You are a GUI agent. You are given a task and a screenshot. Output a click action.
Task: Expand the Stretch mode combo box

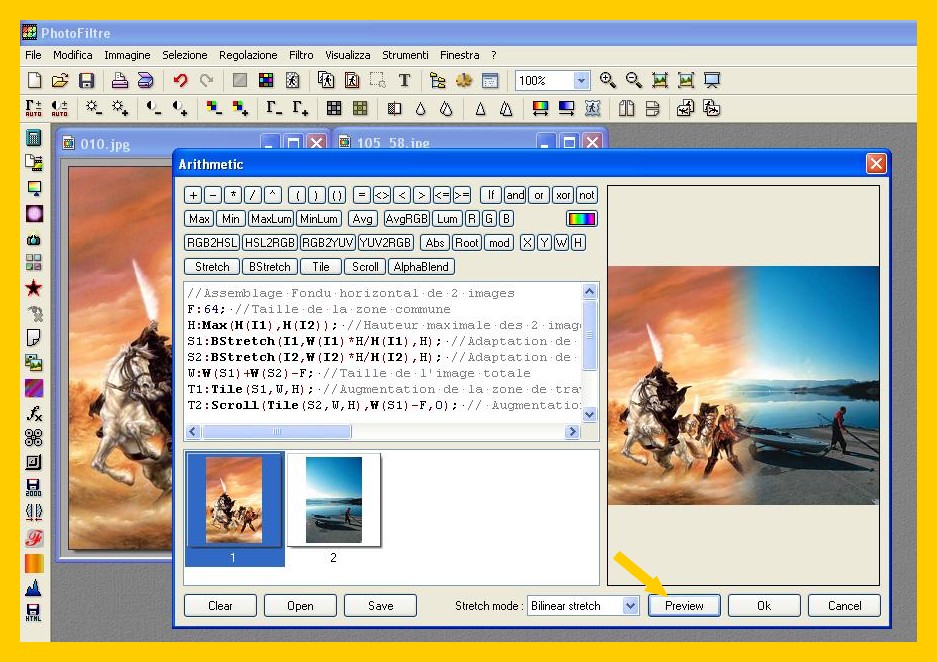pyautogui.click(x=629, y=606)
